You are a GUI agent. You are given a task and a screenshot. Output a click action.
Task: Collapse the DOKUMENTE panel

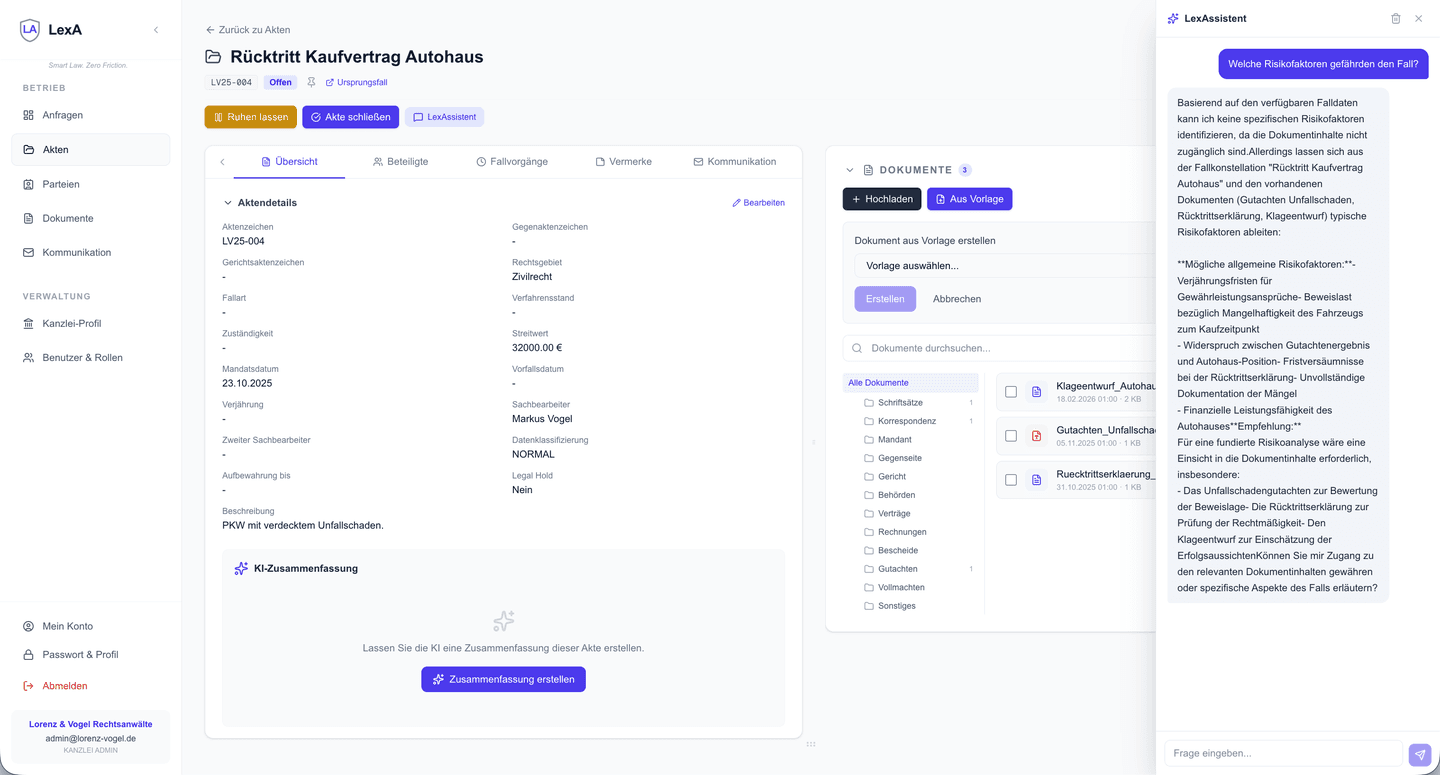850,169
